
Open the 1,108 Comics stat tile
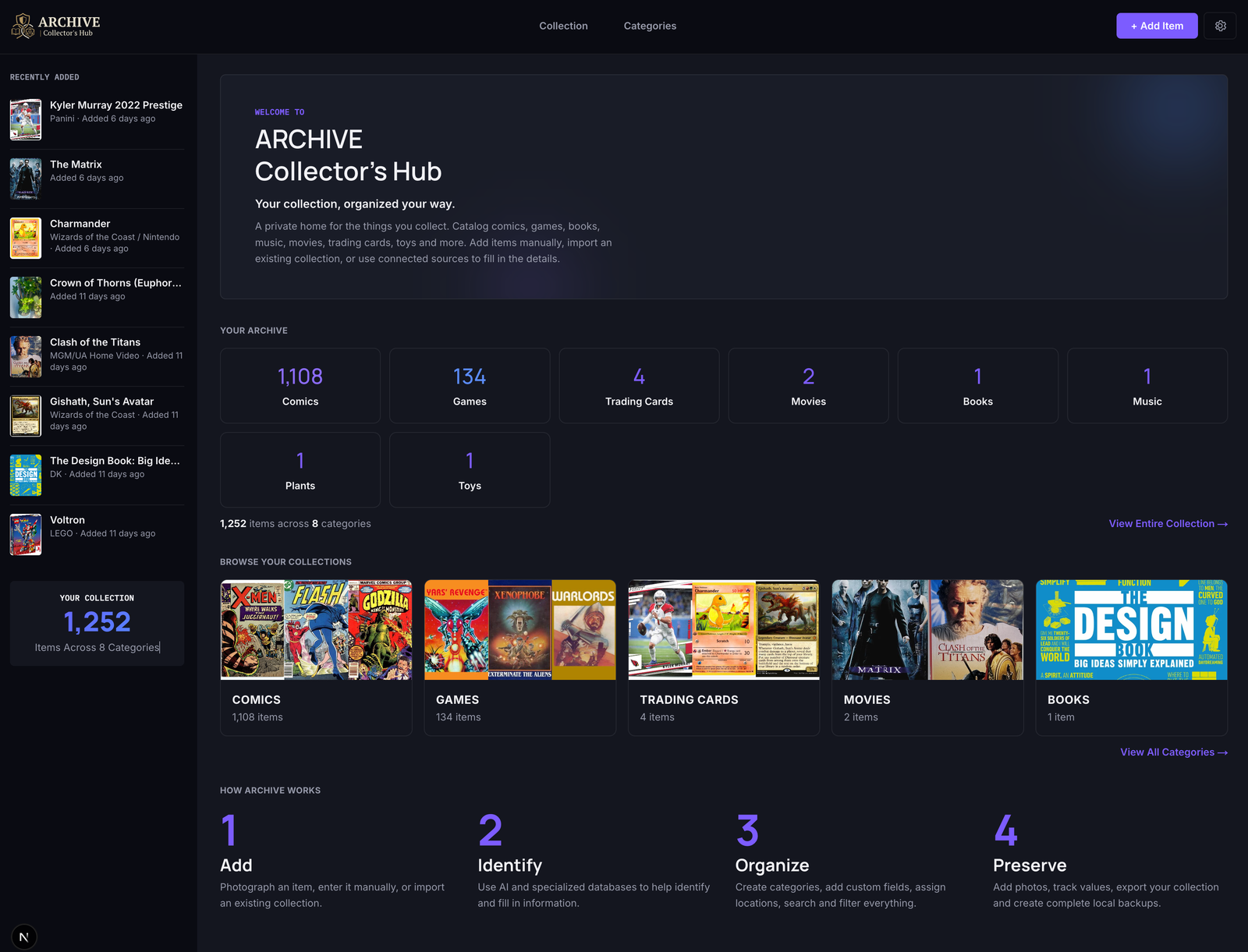tap(300, 386)
